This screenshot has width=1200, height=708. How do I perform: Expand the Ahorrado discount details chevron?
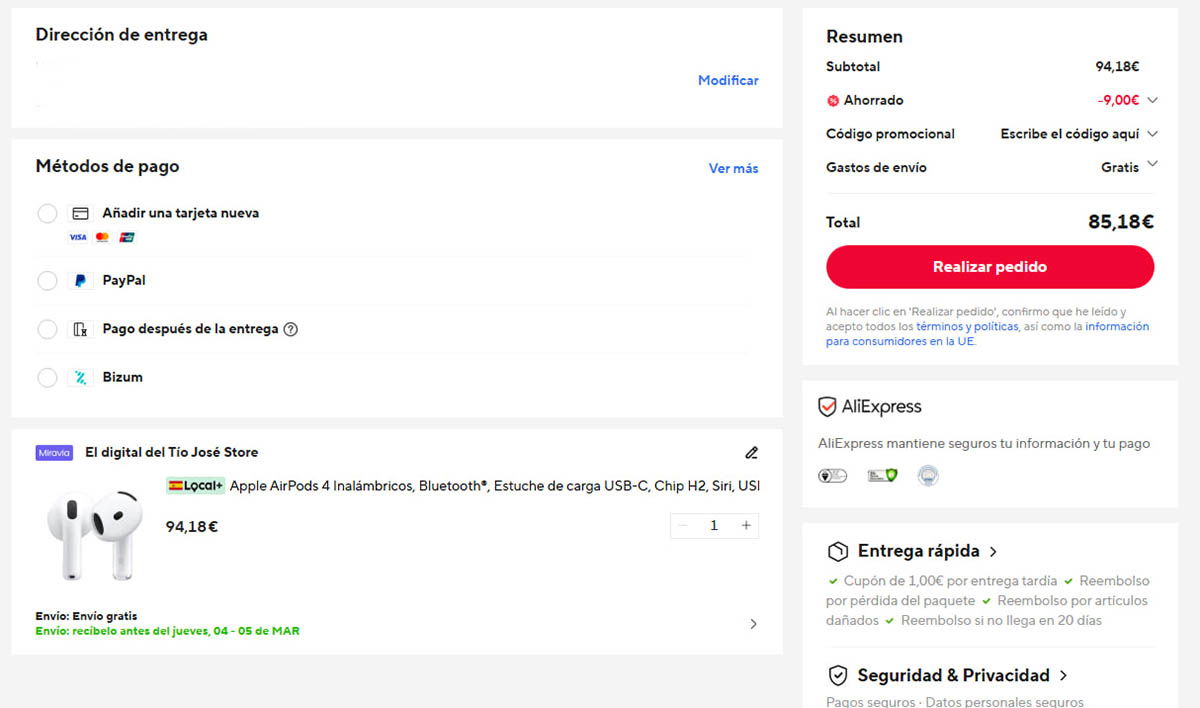pos(1153,100)
